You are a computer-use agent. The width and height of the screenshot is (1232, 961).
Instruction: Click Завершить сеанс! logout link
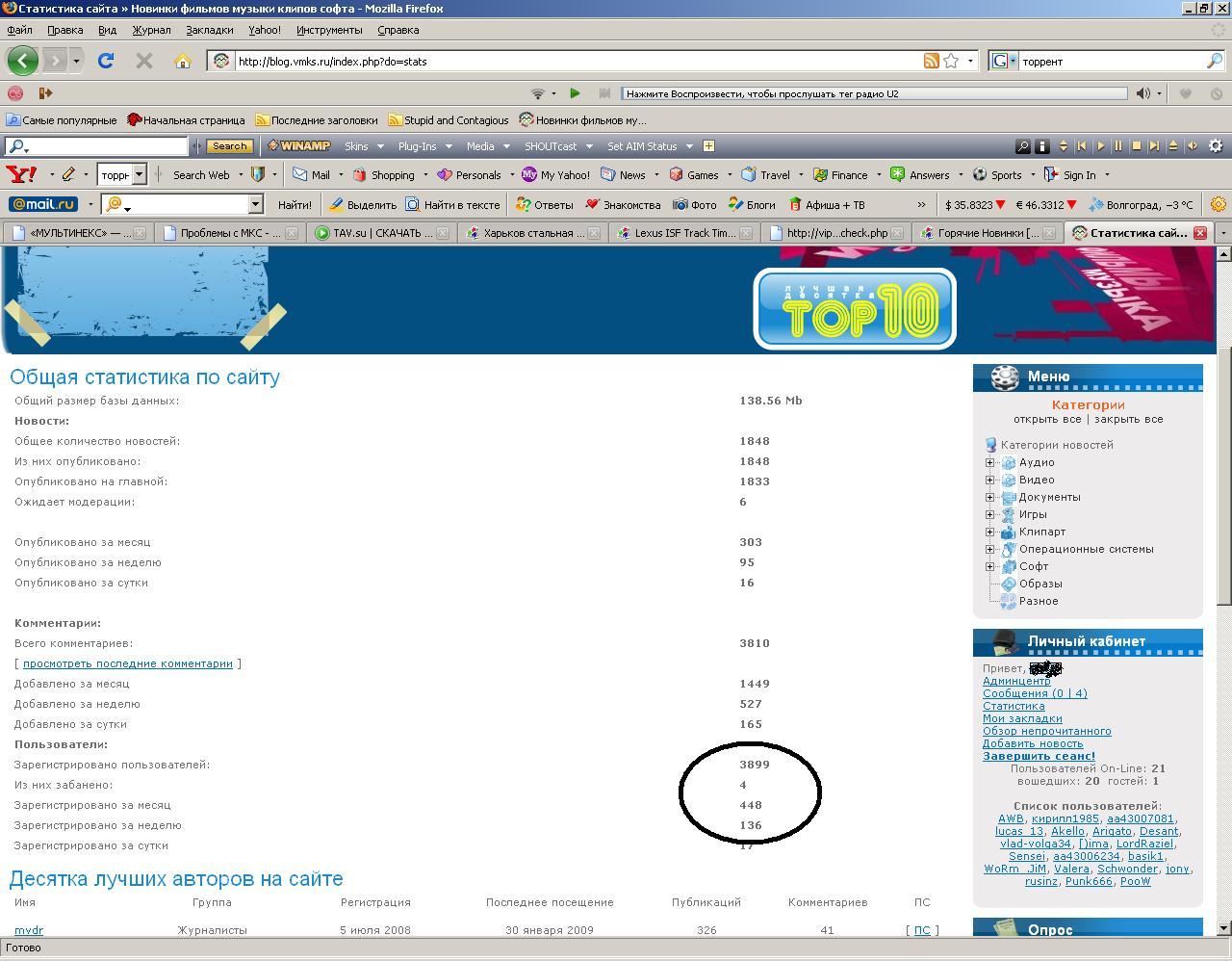pyautogui.click(x=1039, y=756)
